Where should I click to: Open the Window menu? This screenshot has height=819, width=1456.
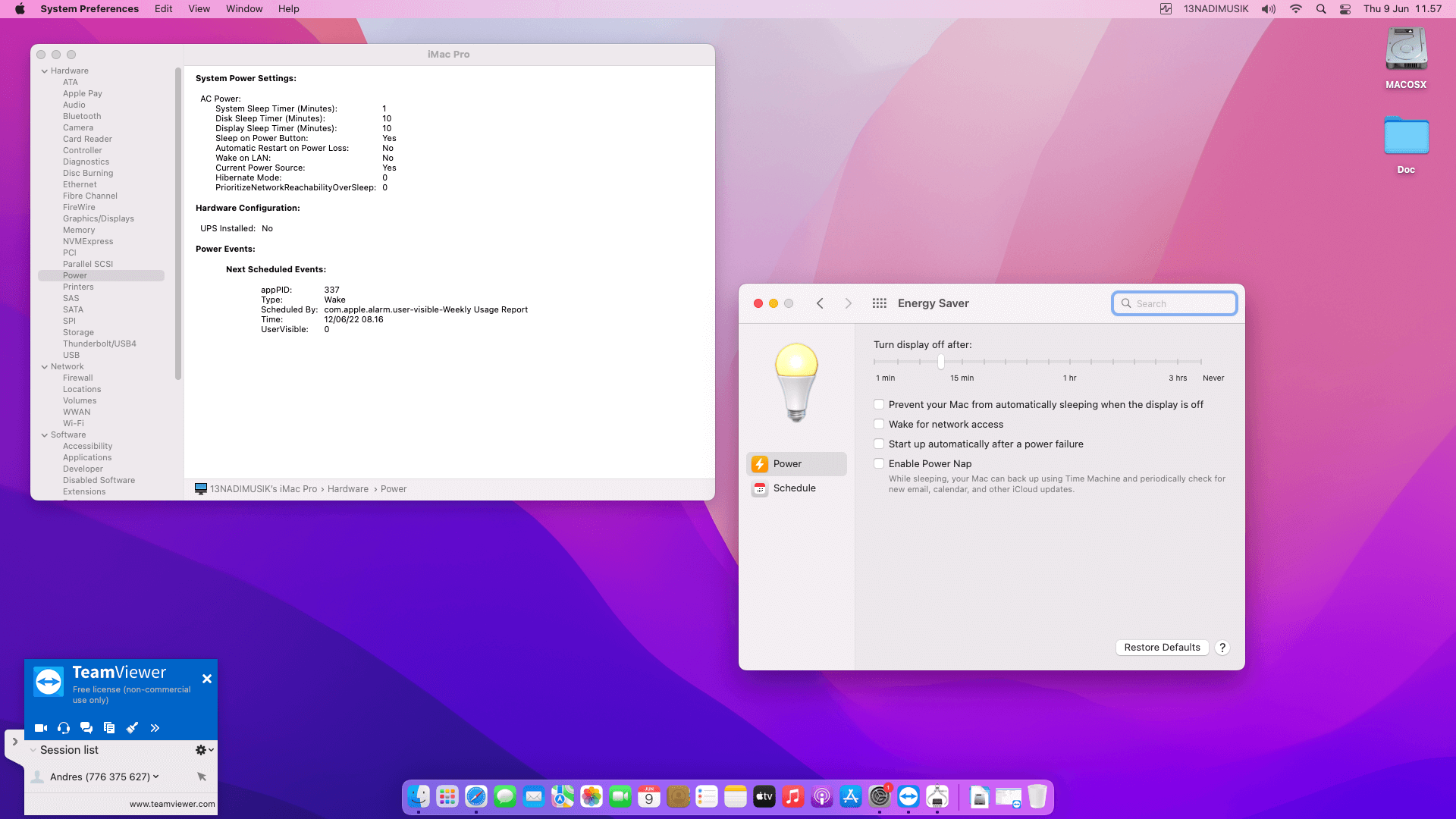pos(244,9)
